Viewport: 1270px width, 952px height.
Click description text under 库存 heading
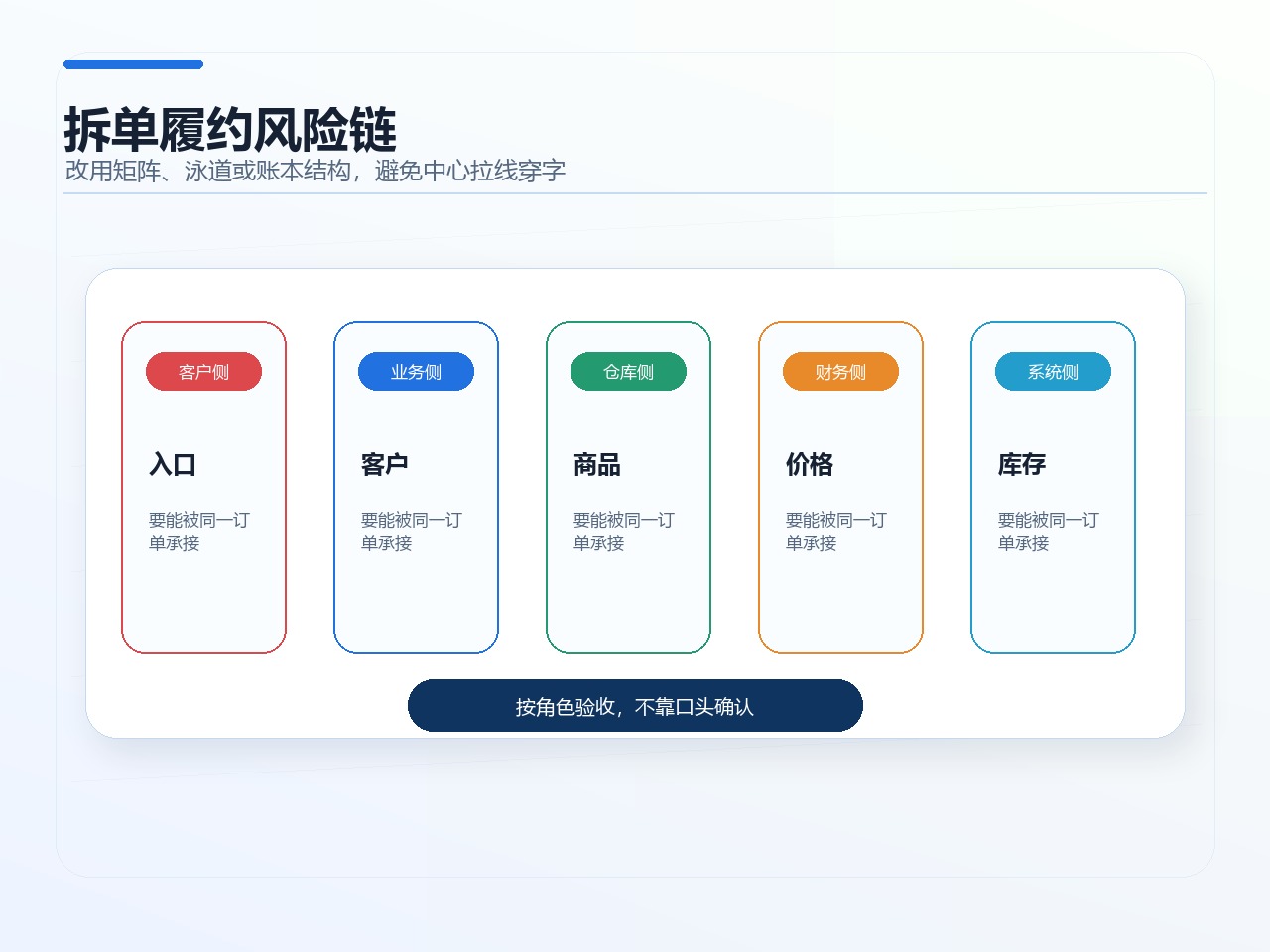pos(1049,532)
